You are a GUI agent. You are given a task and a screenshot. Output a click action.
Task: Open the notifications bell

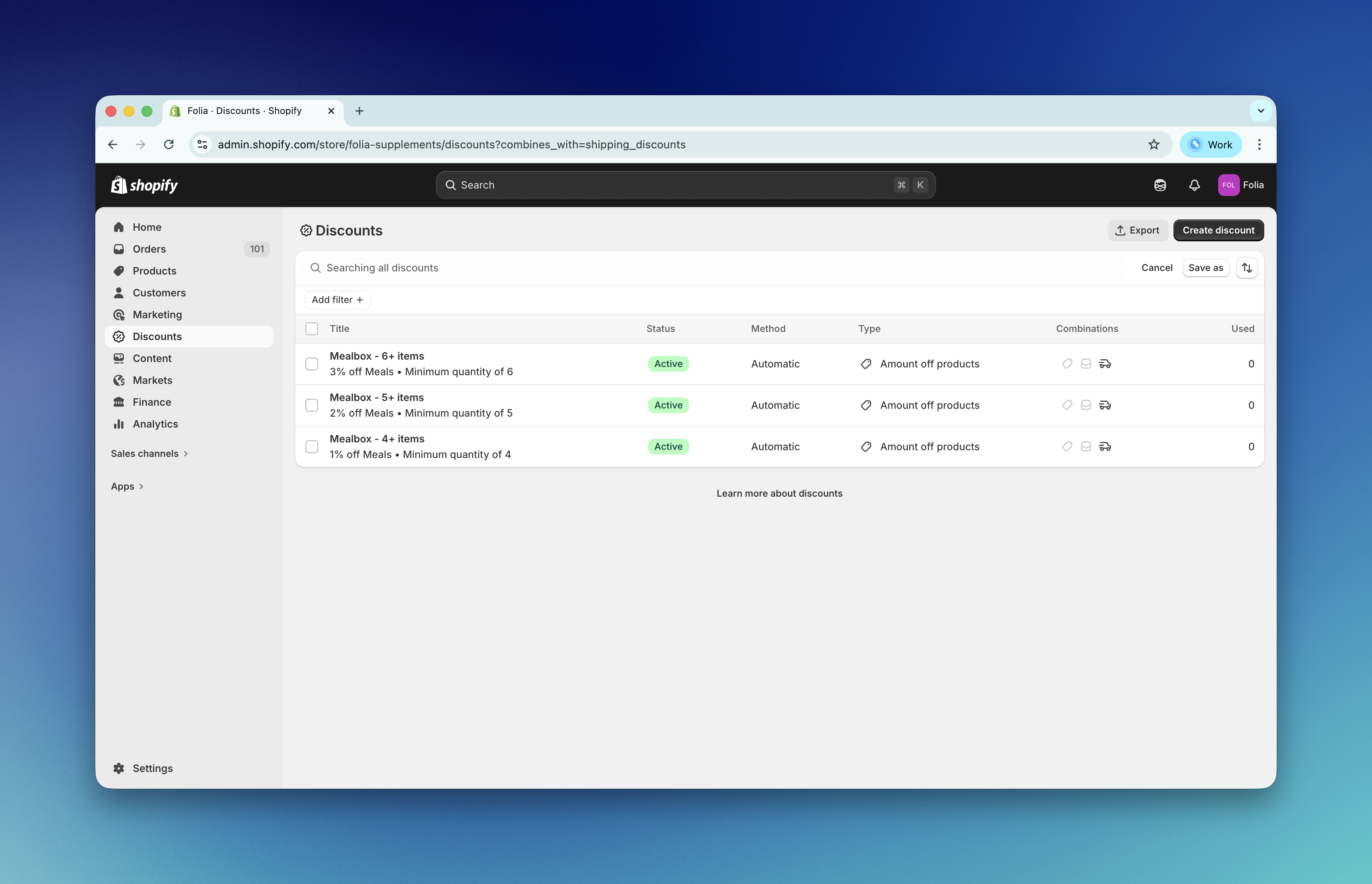pyautogui.click(x=1195, y=185)
